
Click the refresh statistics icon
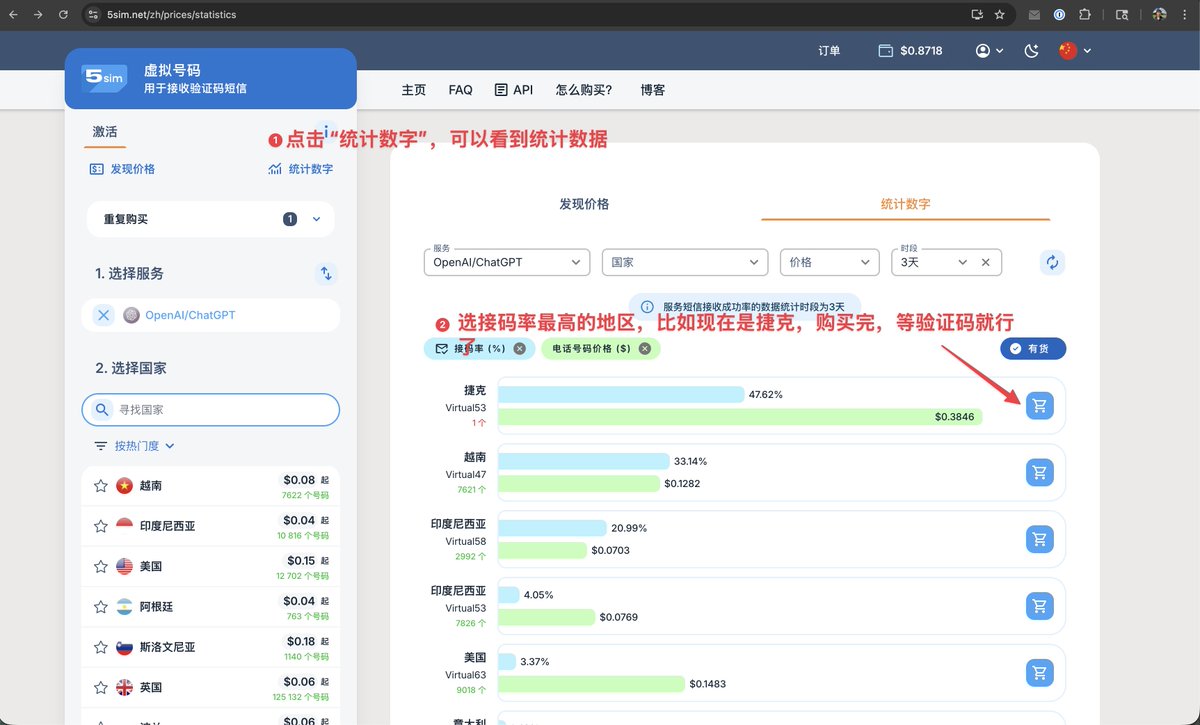point(1052,262)
